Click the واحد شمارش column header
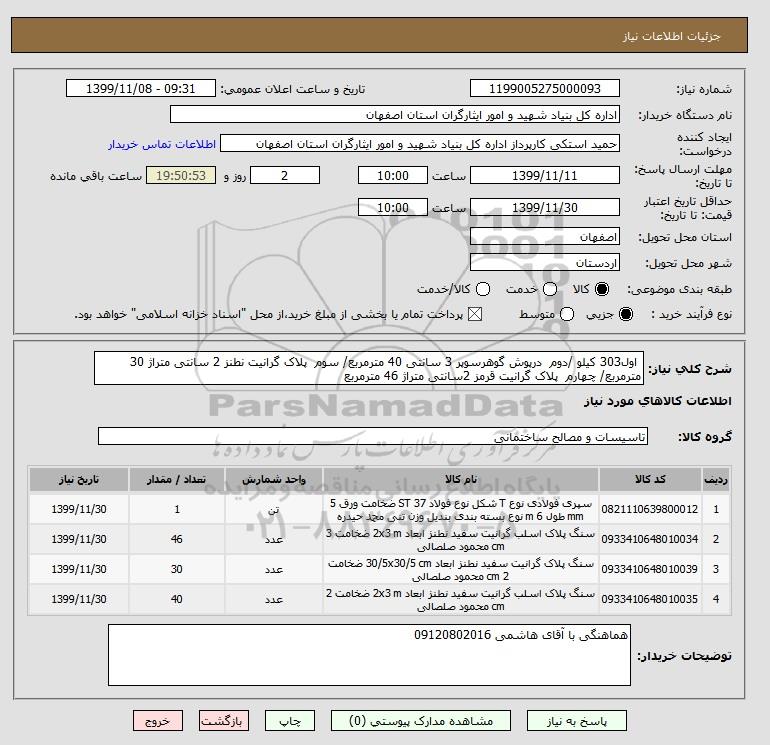 [x=274, y=479]
